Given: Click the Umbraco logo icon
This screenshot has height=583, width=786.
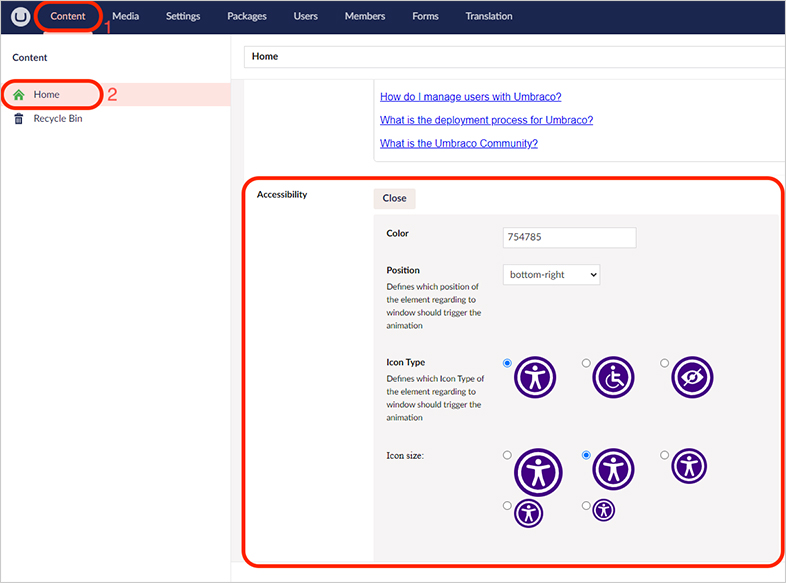Looking at the screenshot, I should [21, 17].
